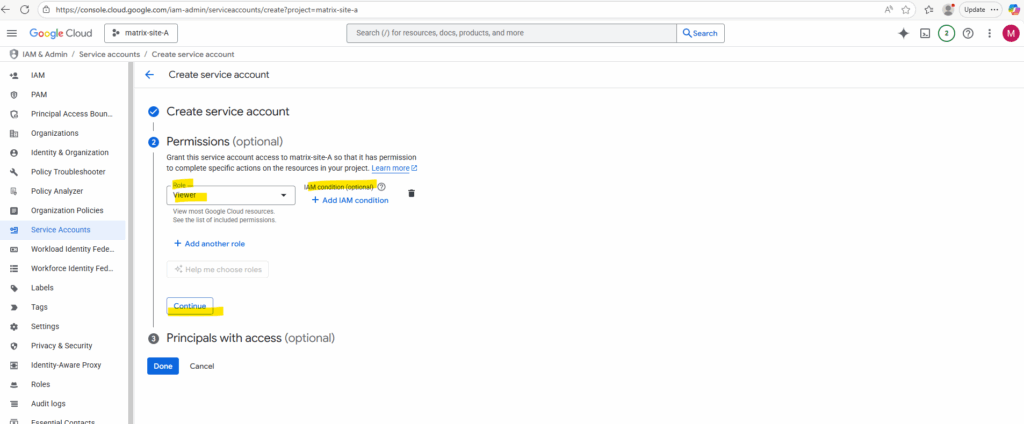This screenshot has width=1024, height=424.
Task: Open browser read aloud icon
Action: (889, 10)
